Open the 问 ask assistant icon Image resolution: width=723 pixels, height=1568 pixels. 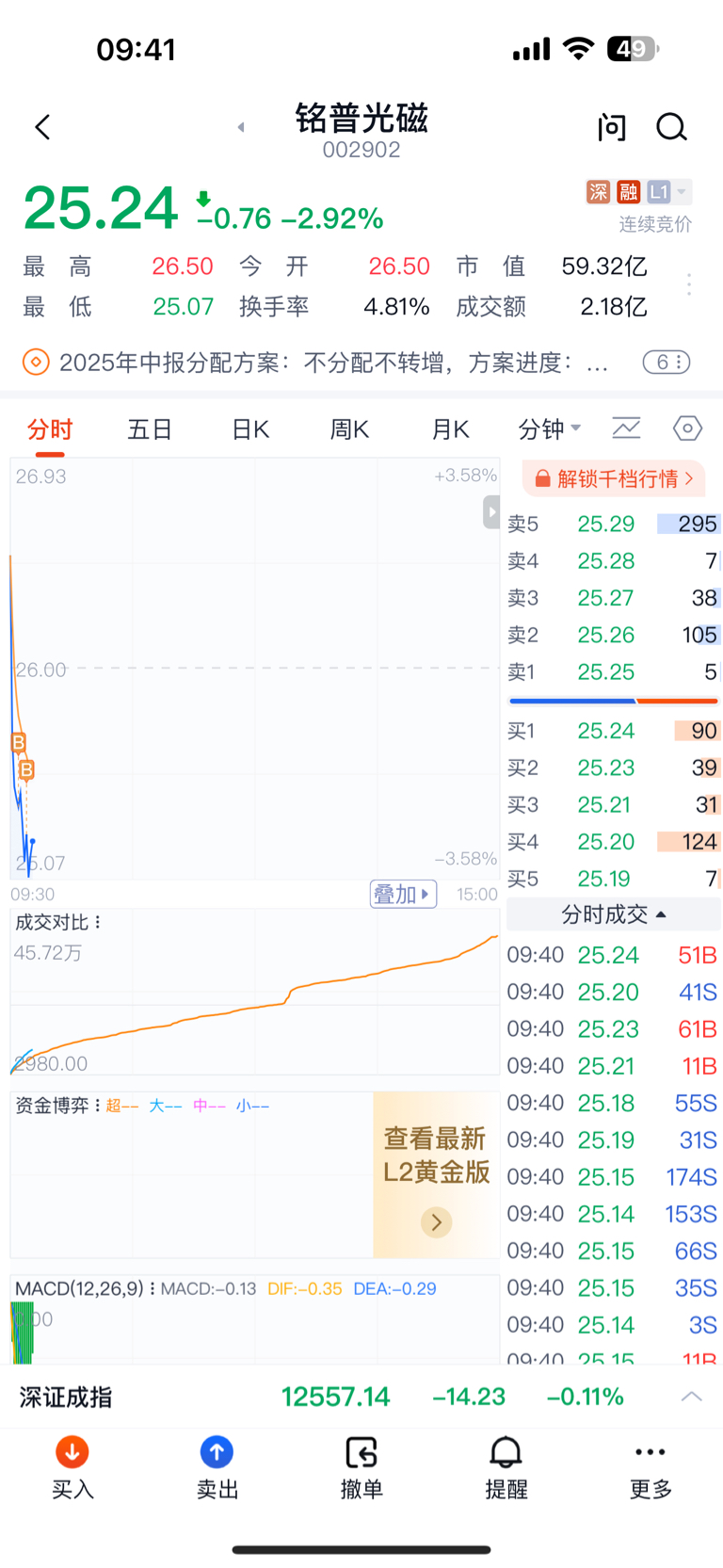(x=612, y=127)
